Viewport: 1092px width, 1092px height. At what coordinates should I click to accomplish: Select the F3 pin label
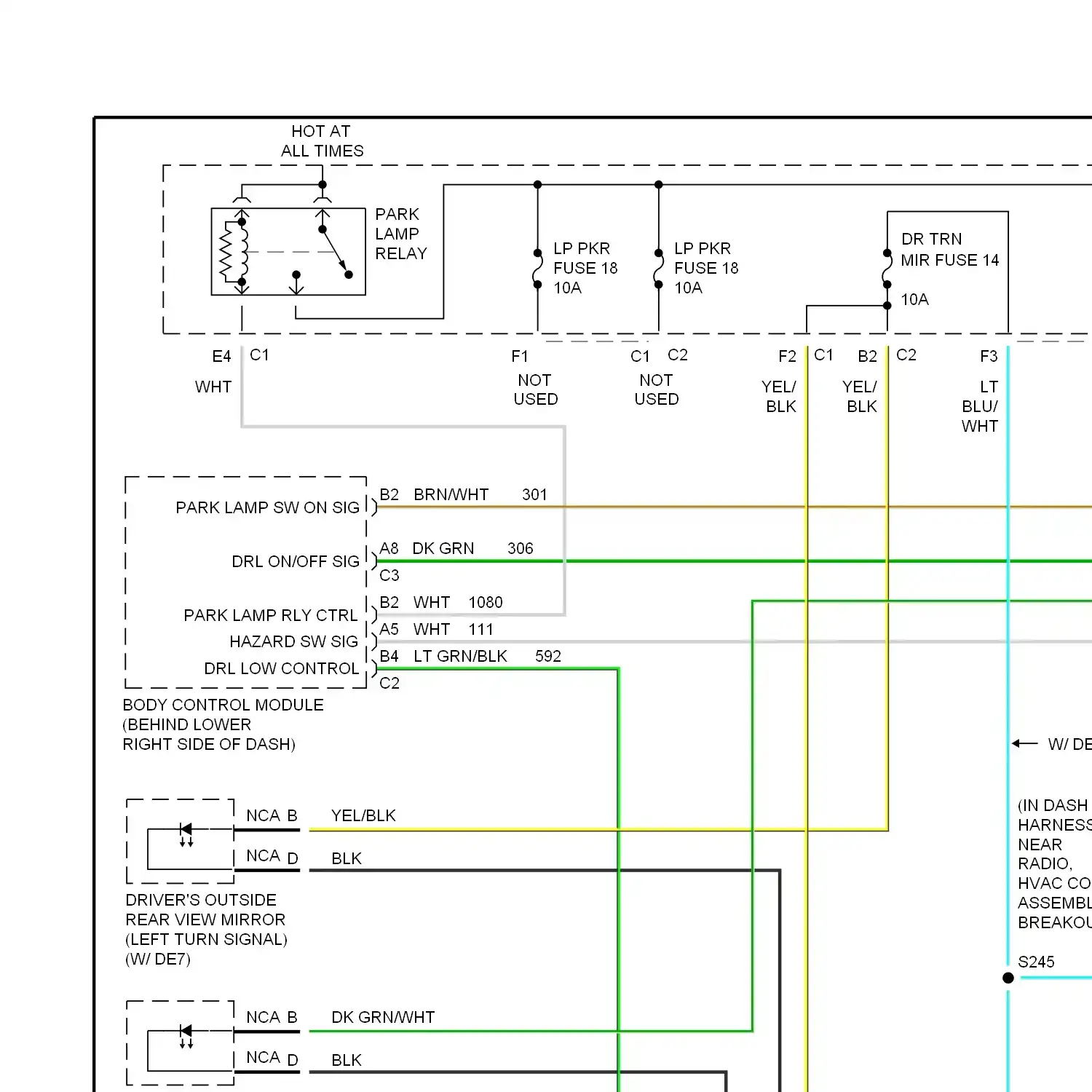[989, 356]
